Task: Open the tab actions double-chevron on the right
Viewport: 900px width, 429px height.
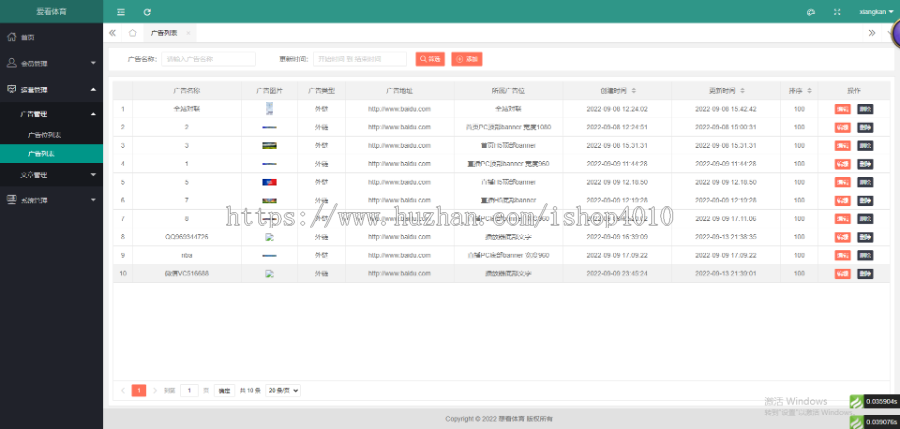Action: coord(872,33)
